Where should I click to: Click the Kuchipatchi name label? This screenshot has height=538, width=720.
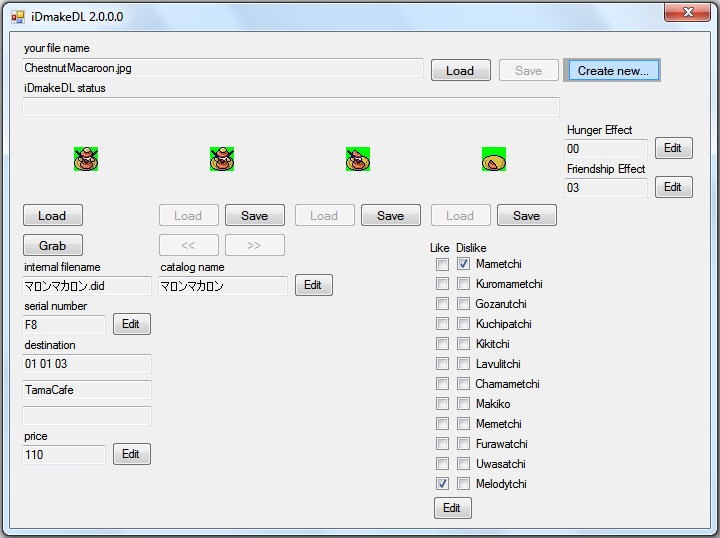coord(504,324)
